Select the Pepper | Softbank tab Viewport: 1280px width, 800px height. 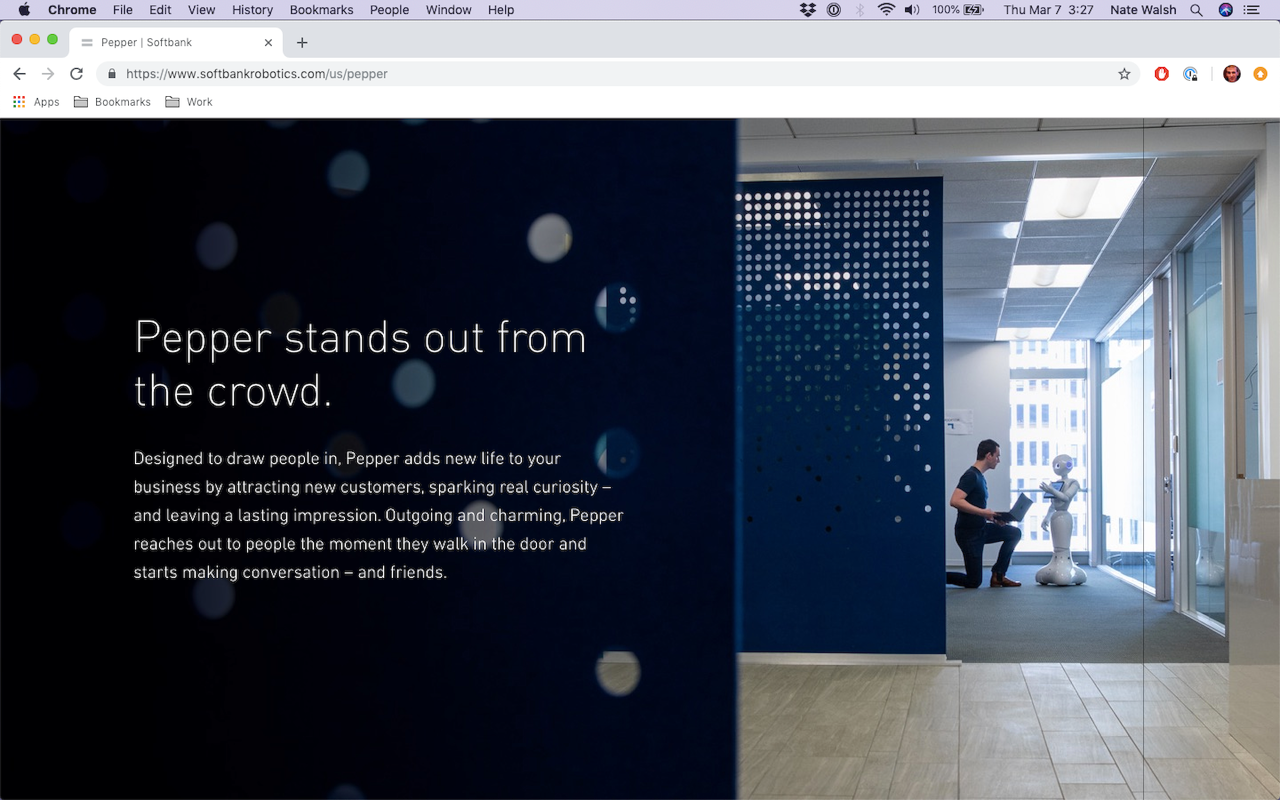click(x=175, y=43)
